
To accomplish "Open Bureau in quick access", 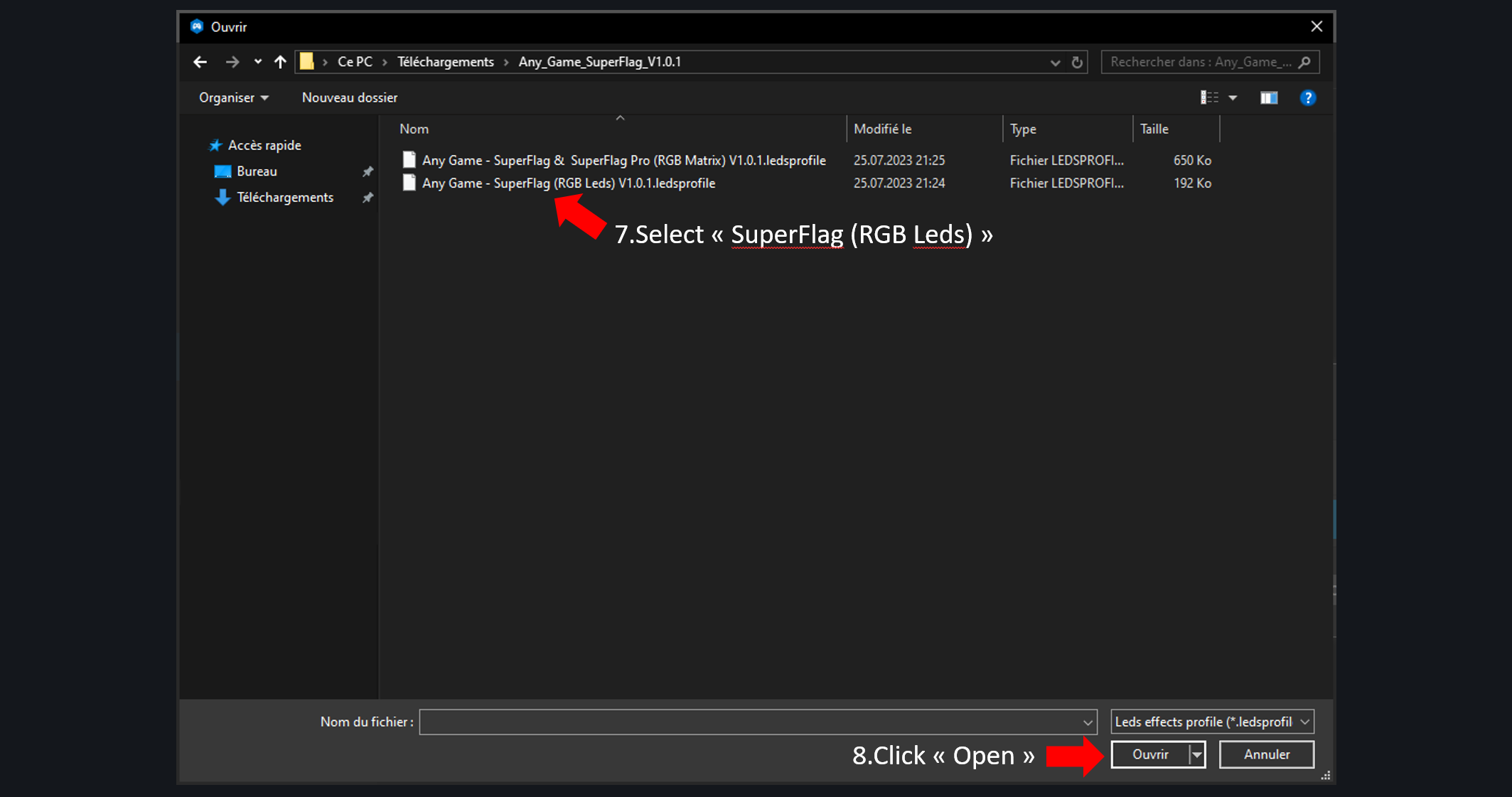I will pyautogui.click(x=257, y=171).
